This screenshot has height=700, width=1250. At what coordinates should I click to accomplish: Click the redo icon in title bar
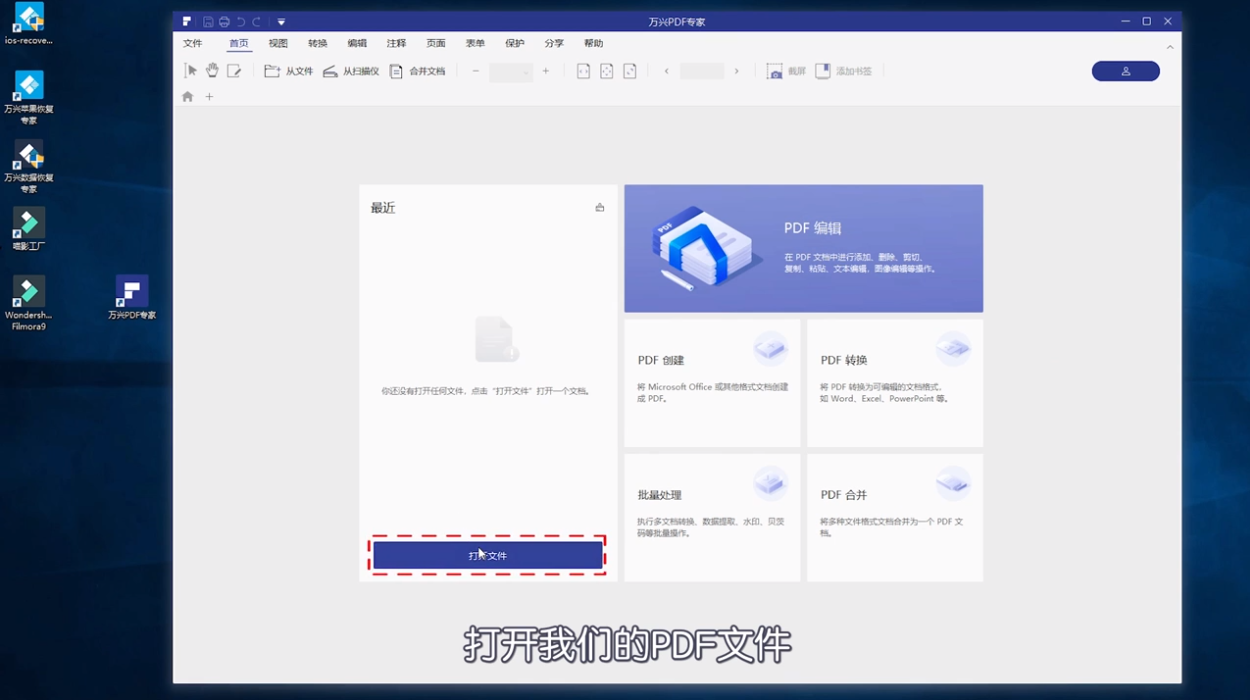pyautogui.click(x=257, y=22)
